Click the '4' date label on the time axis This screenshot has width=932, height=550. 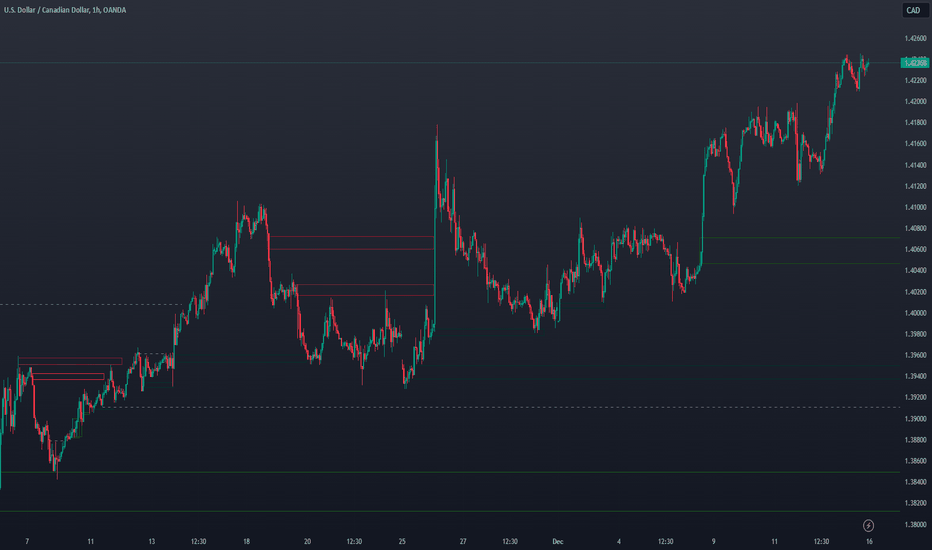point(619,542)
